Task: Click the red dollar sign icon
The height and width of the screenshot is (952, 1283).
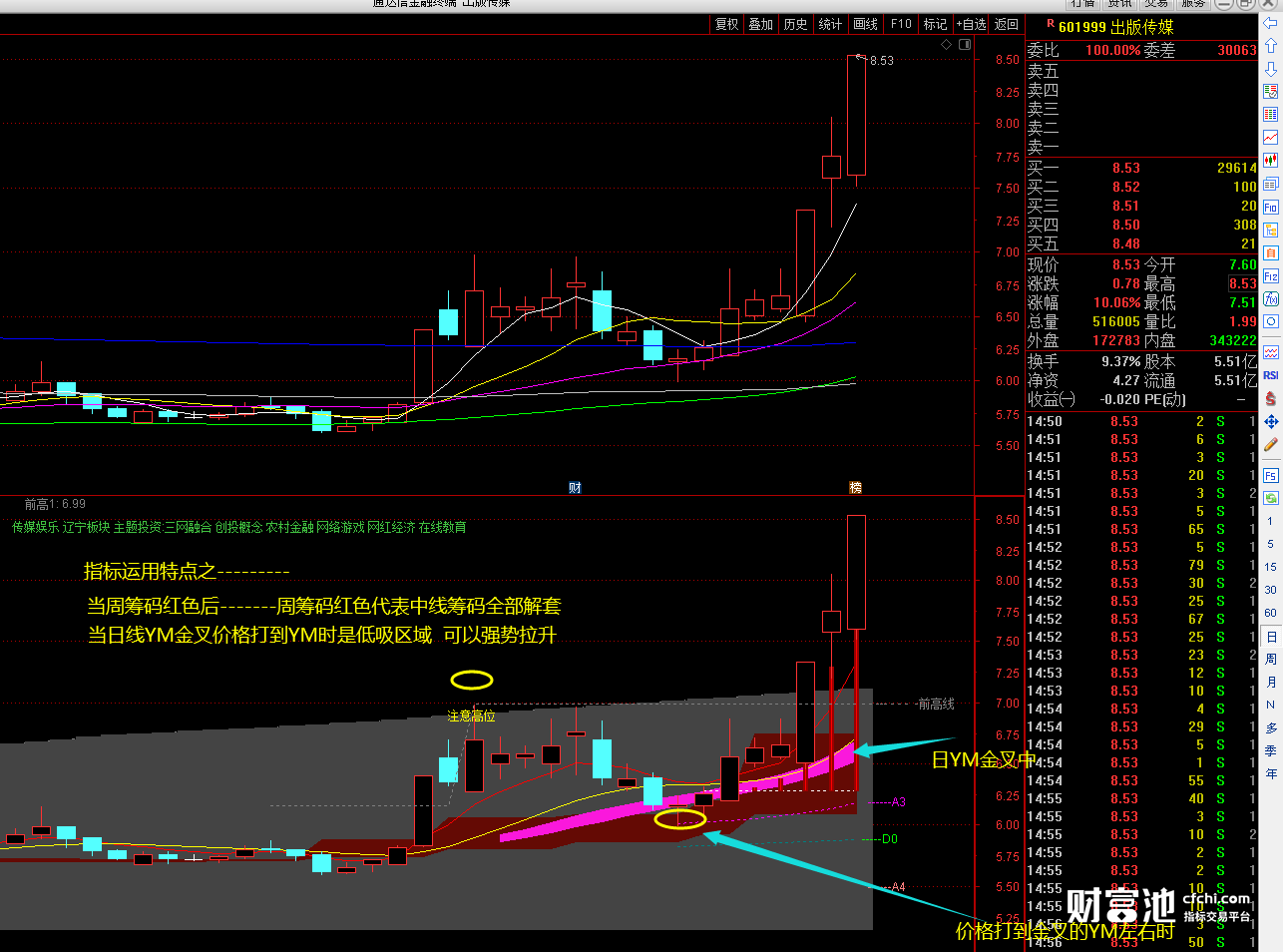Action: tap(1271, 398)
